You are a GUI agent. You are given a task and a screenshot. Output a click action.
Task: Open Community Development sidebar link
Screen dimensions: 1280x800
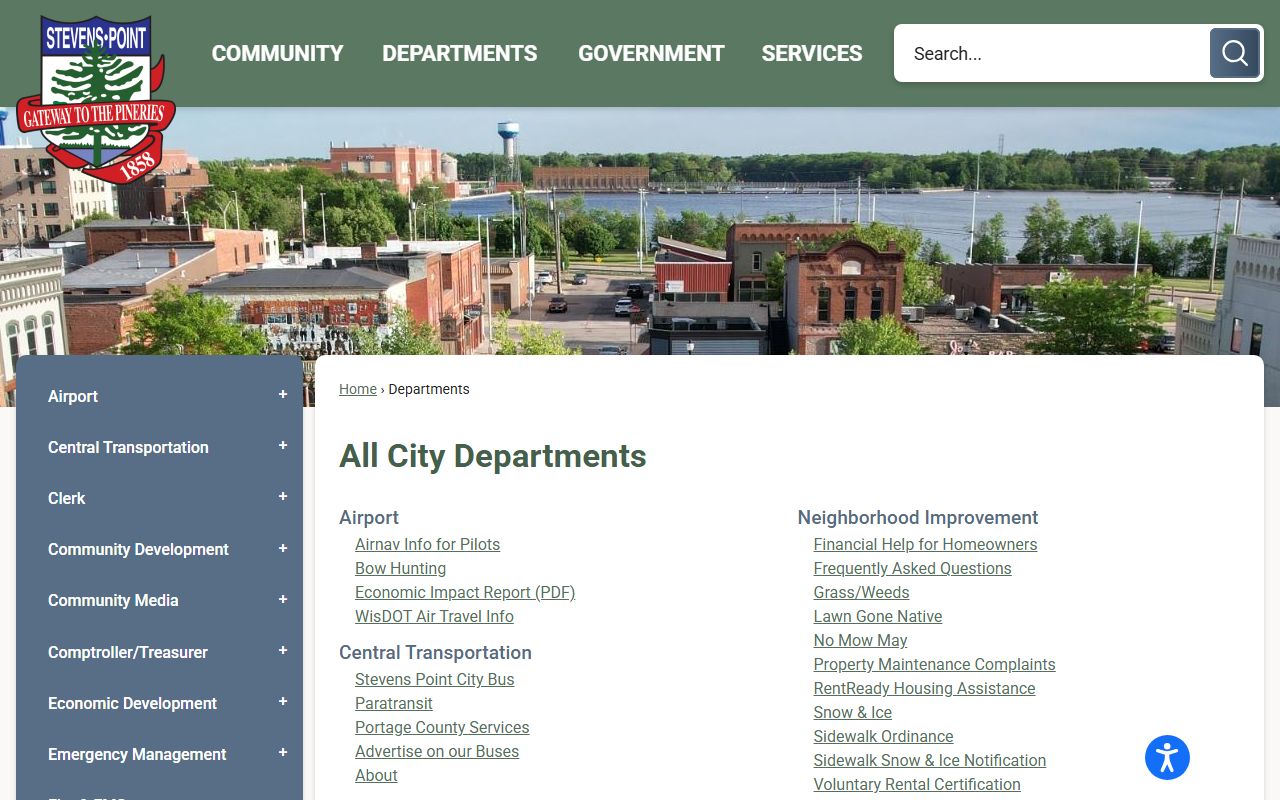[x=138, y=549]
